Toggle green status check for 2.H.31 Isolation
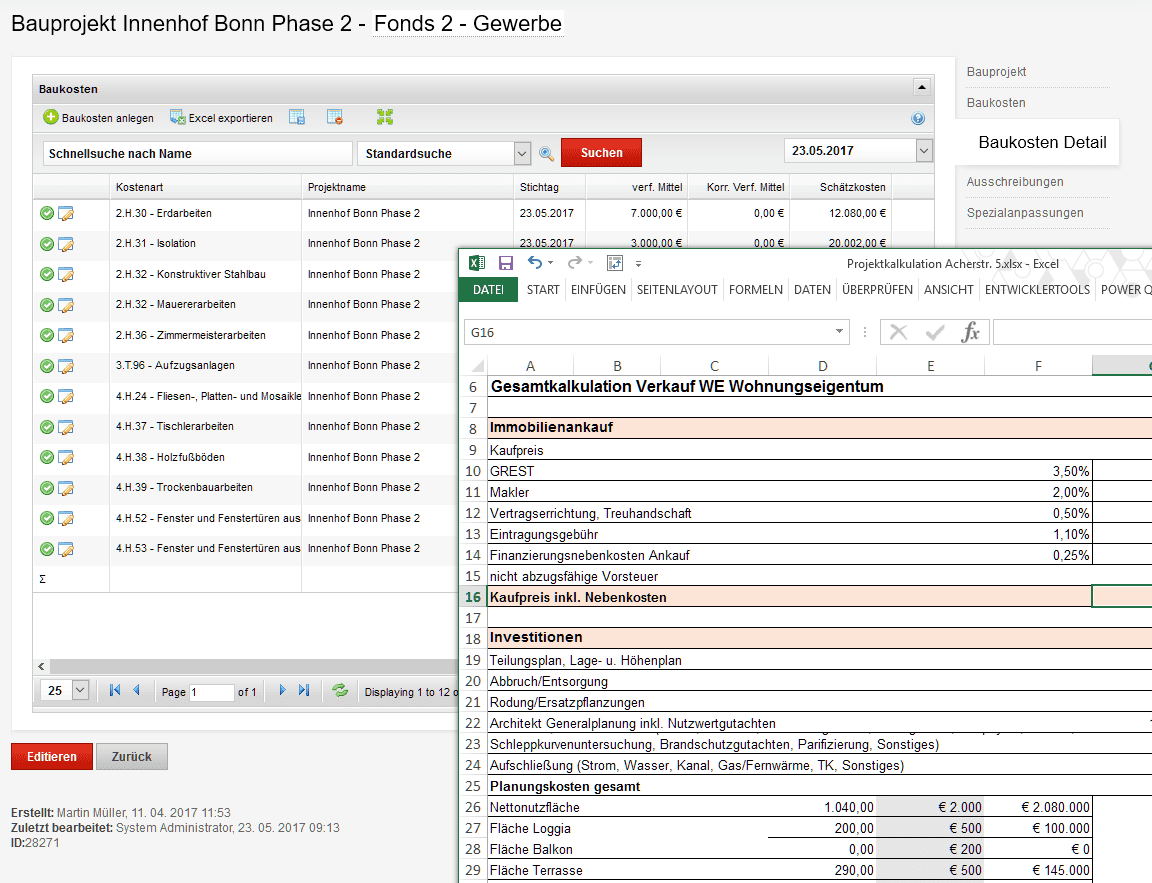Screen dimensions: 1152x883 coord(47,244)
